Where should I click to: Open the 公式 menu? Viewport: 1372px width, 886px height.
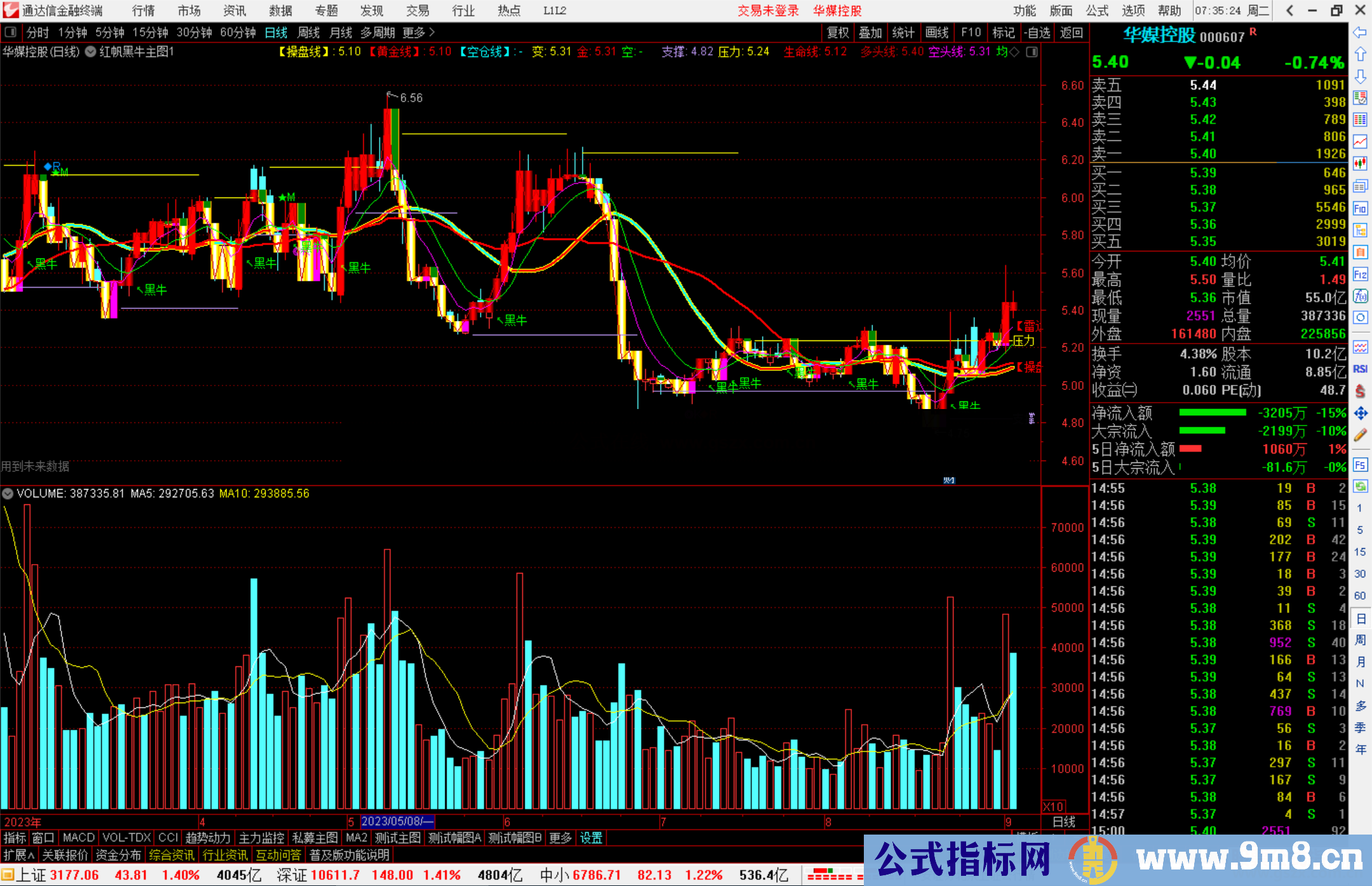tap(1097, 11)
